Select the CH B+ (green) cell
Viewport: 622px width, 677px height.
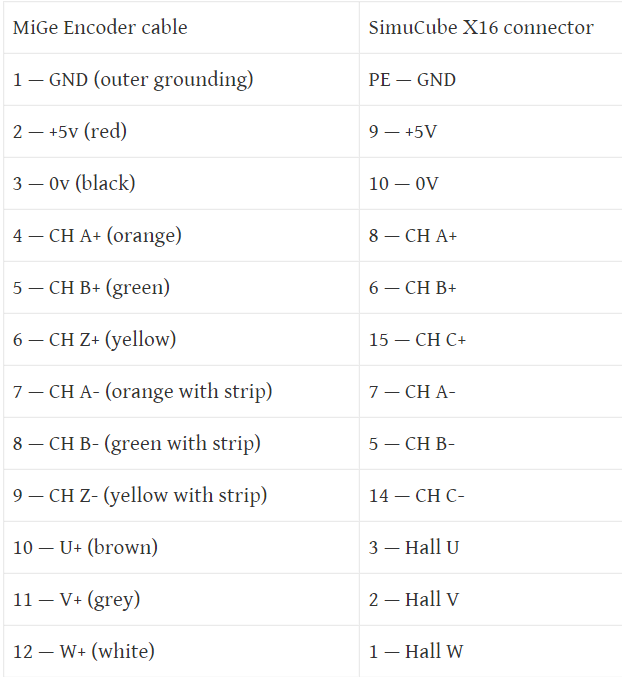click(x=181, y=288)
